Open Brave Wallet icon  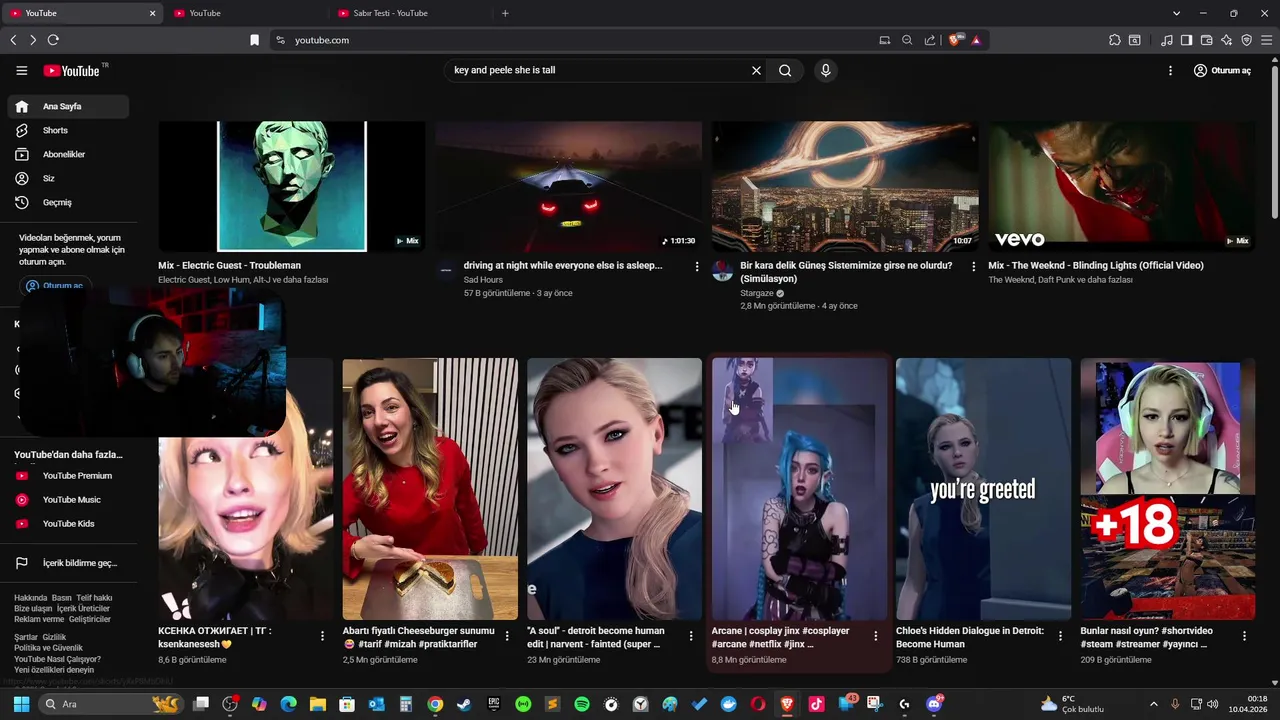(1207, 40)
